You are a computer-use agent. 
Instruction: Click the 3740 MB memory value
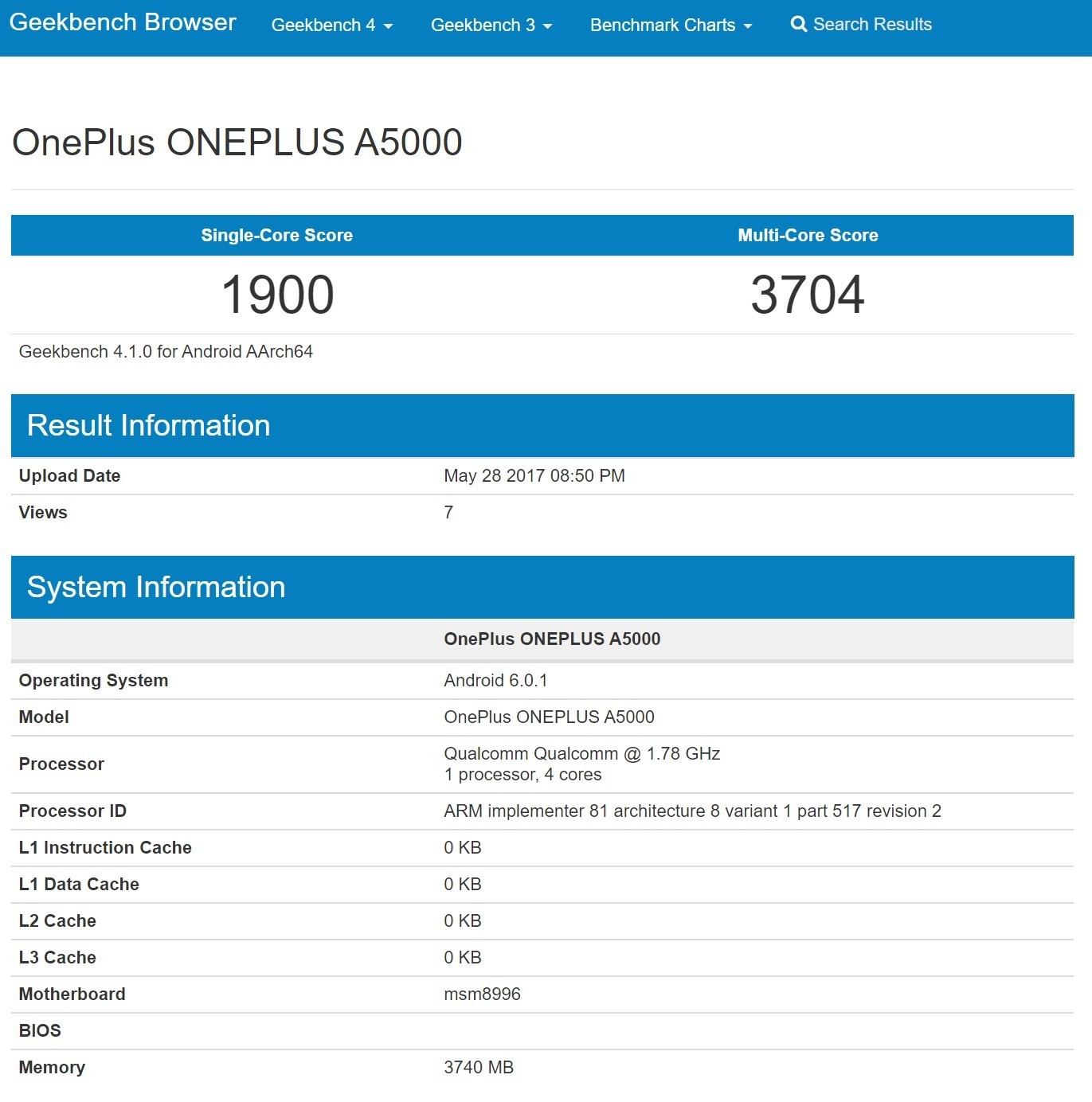point(479,1068)
